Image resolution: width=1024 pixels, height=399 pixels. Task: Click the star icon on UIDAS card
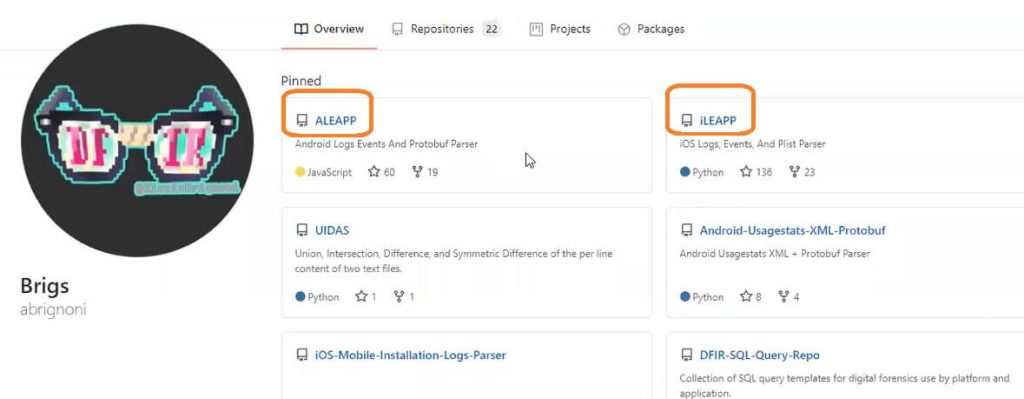coord(361,296)
